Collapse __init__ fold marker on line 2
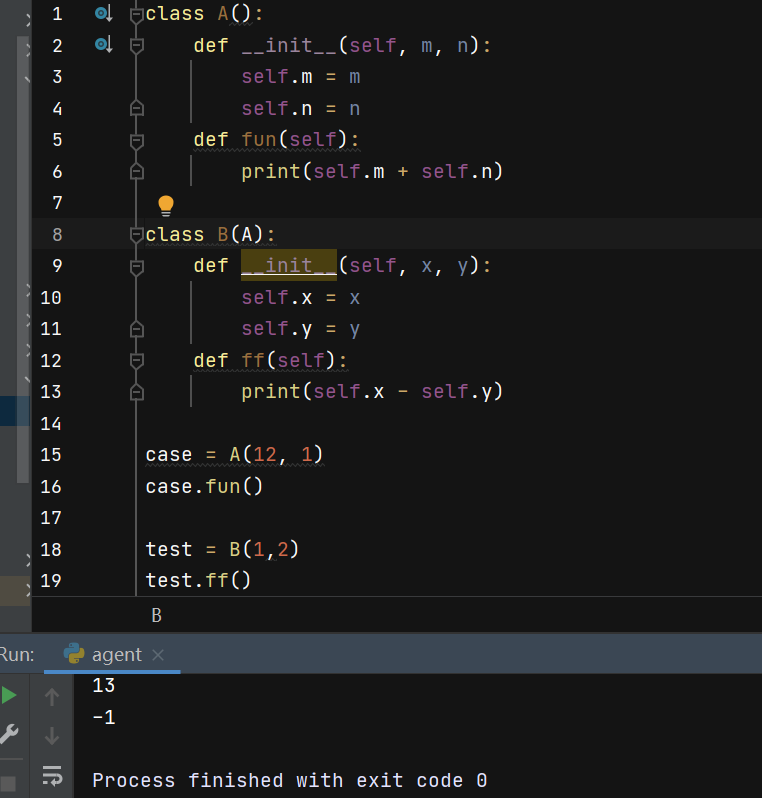762x798 pixels. pos(136,47)
